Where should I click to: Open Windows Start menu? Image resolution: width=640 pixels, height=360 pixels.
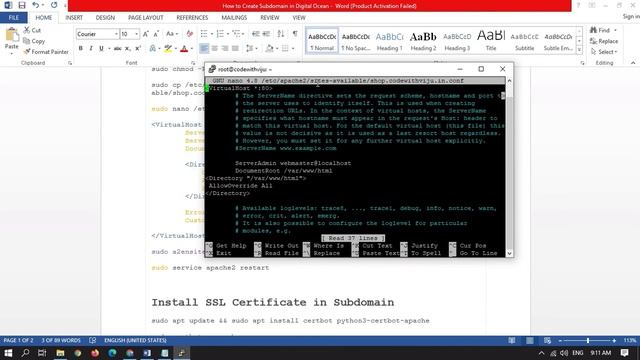click(8, 353)
